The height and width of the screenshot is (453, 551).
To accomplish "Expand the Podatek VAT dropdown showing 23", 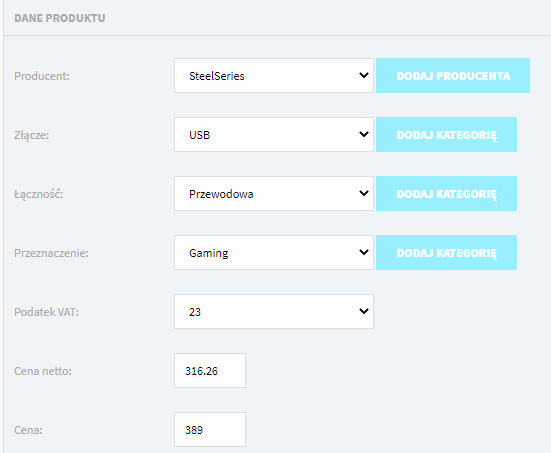I will click(274, 311).
